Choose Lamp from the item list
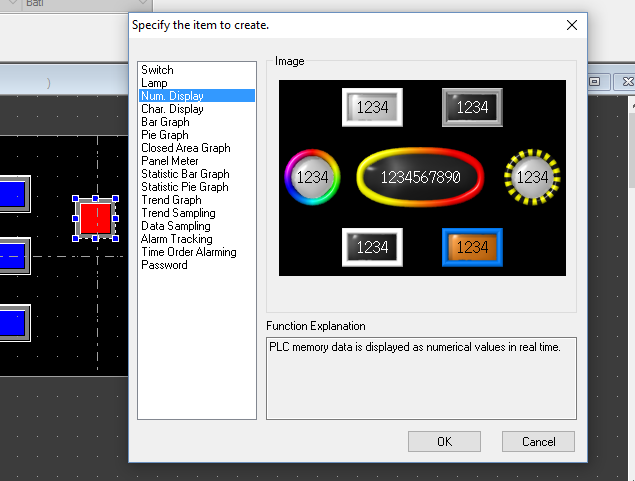This screenshot has height=481, width=635. [154, 83]
